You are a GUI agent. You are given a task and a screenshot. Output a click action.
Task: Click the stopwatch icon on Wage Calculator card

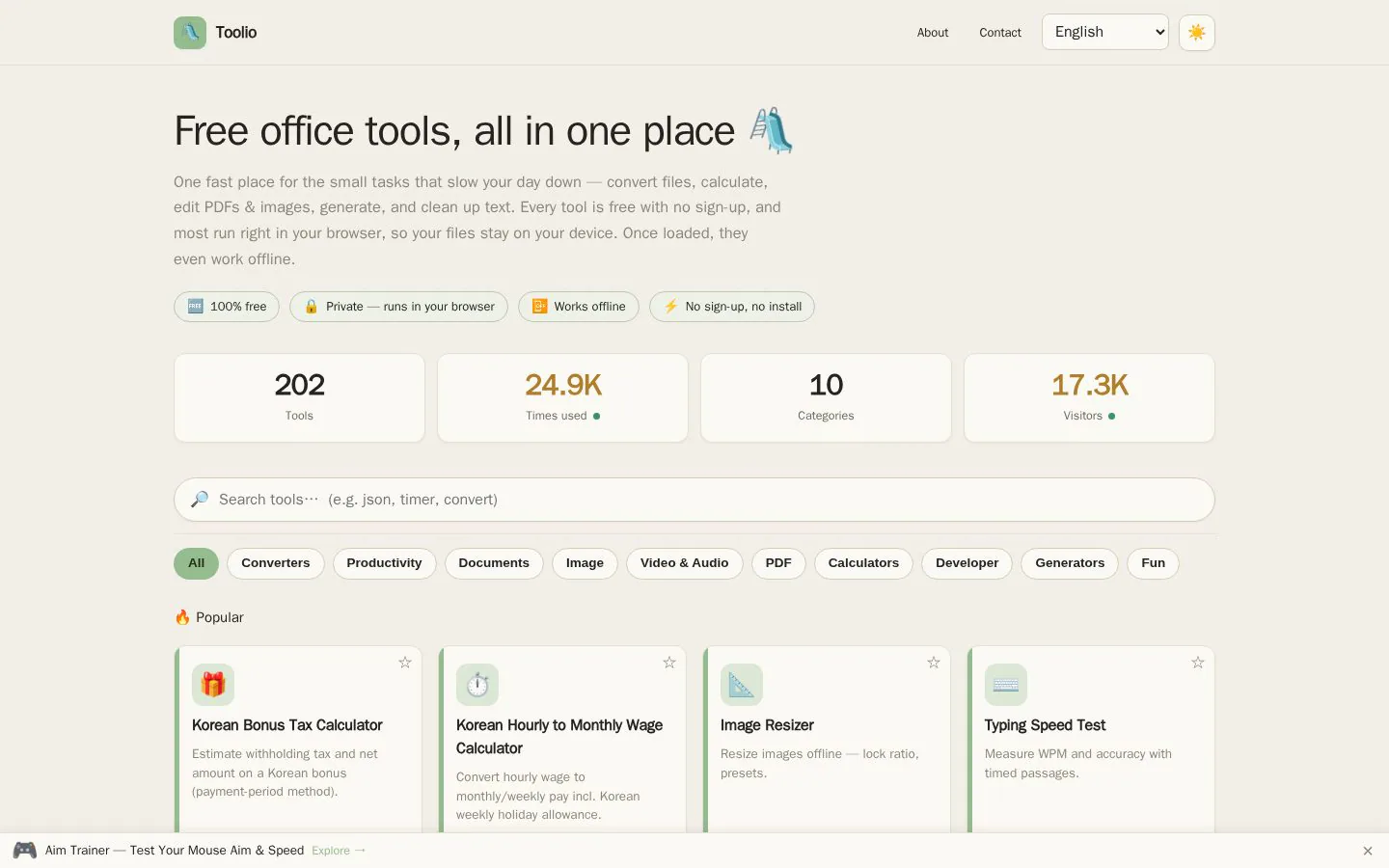coord(477,685)
